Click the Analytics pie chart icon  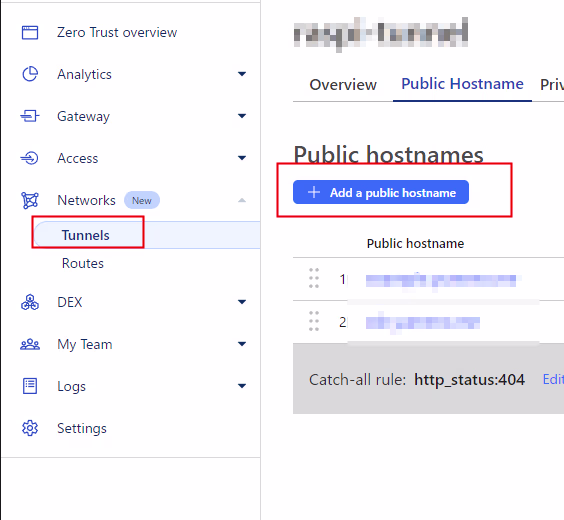[x=30, y=74]
